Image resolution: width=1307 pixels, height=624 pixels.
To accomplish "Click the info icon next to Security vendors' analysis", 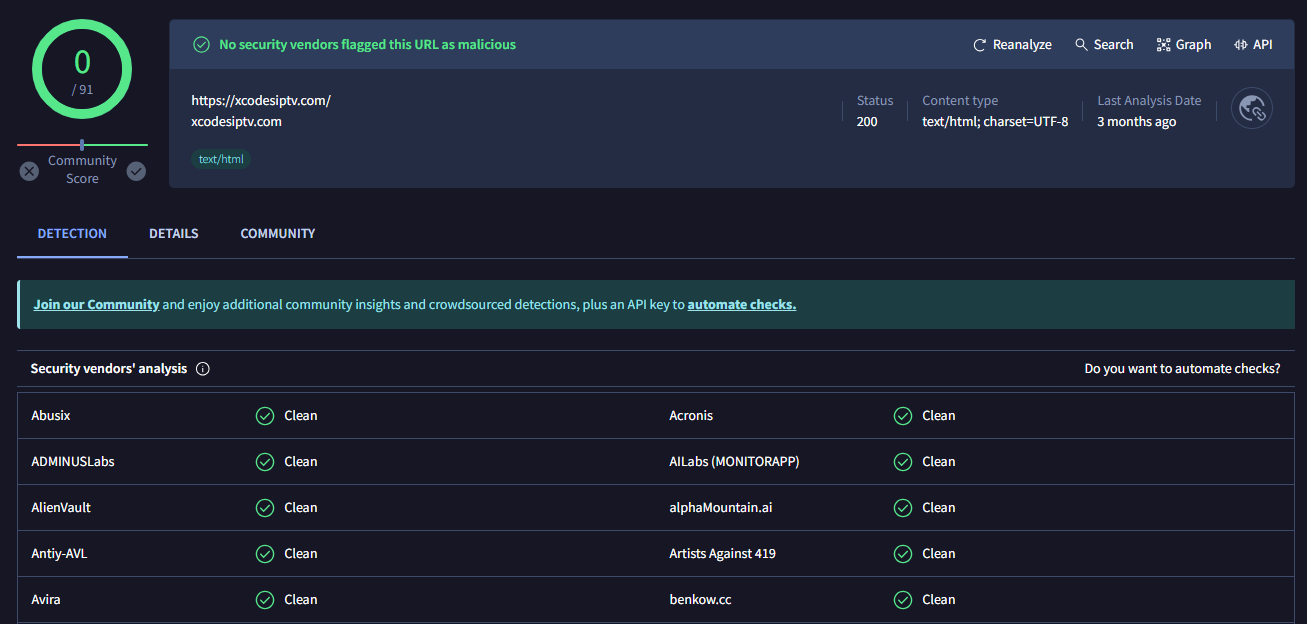I will (x=203, y=368).
